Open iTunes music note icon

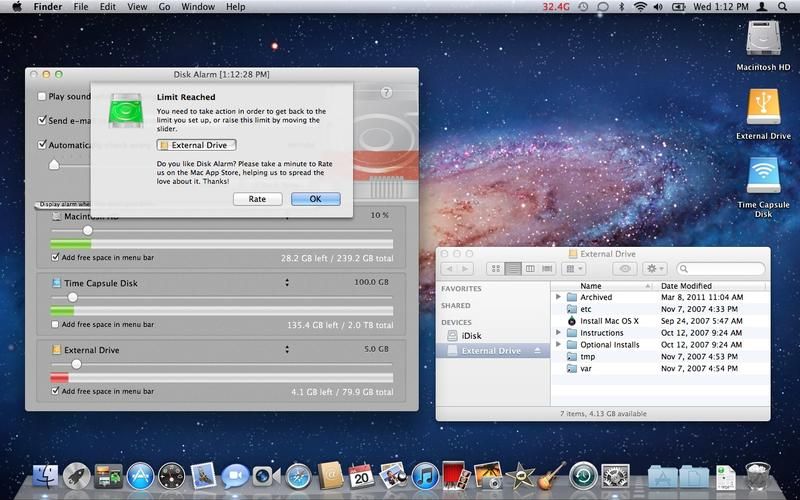424,476
